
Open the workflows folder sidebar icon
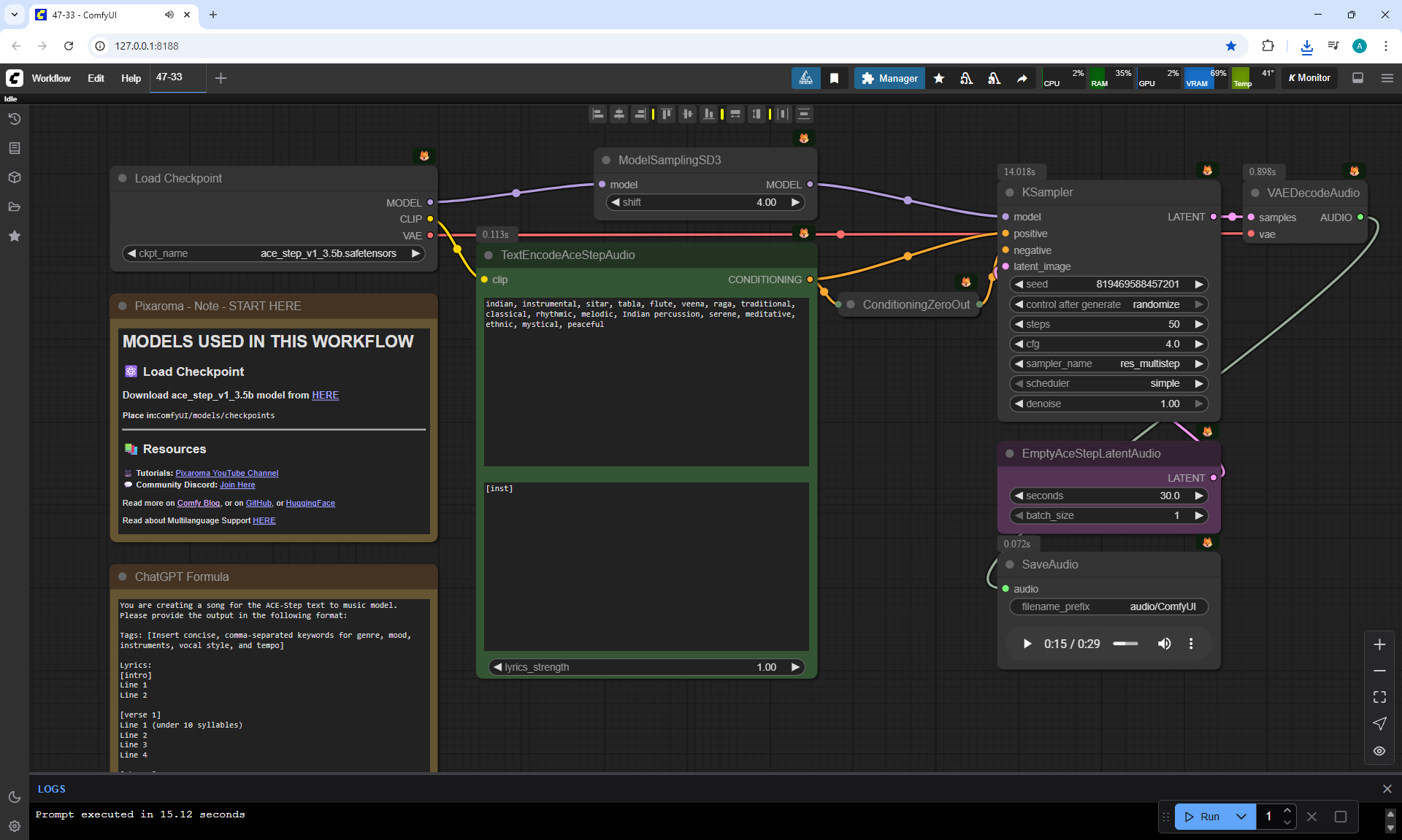click(x=14, y=207)
